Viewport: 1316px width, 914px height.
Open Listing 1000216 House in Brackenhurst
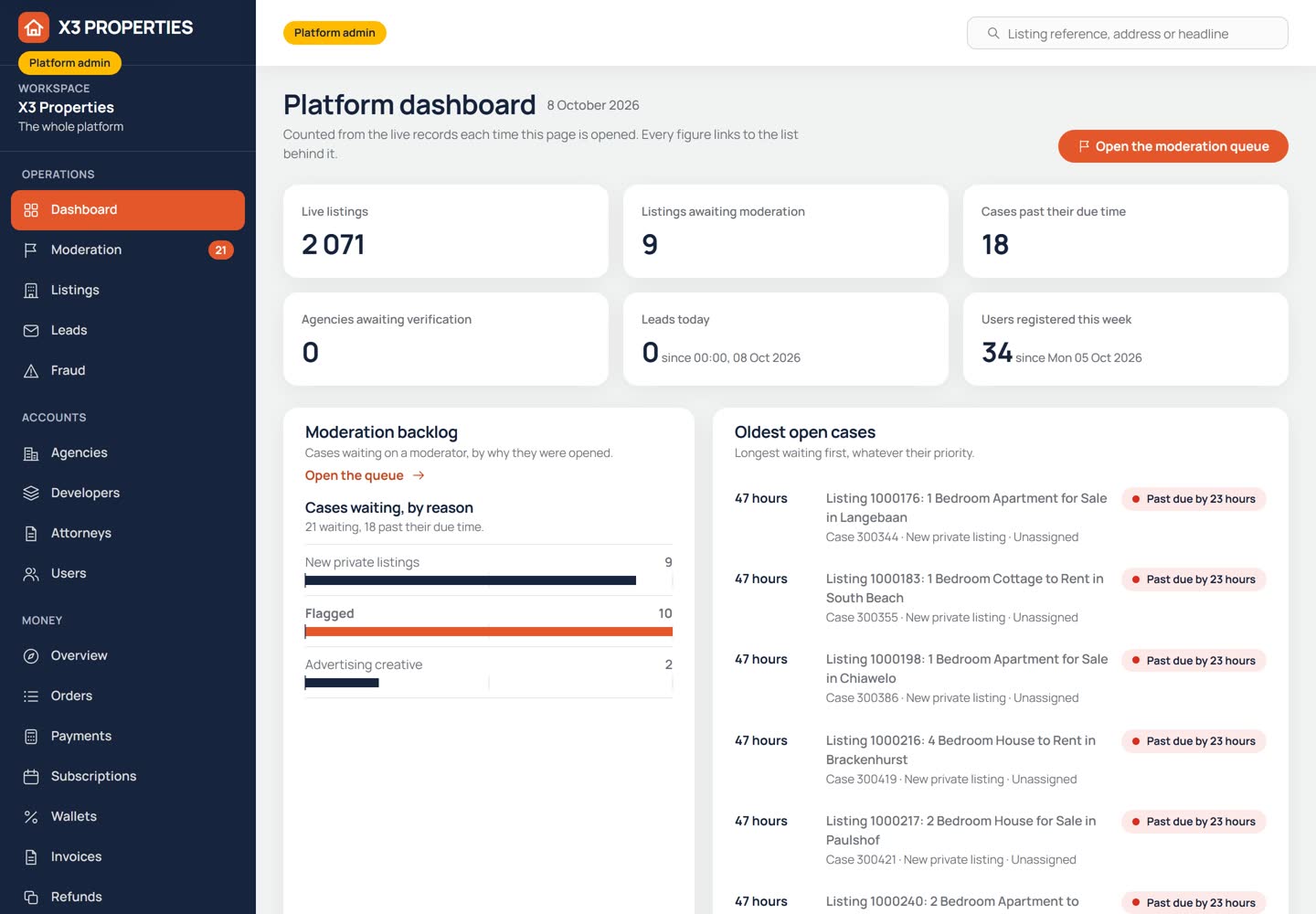[x=960, y=750]
